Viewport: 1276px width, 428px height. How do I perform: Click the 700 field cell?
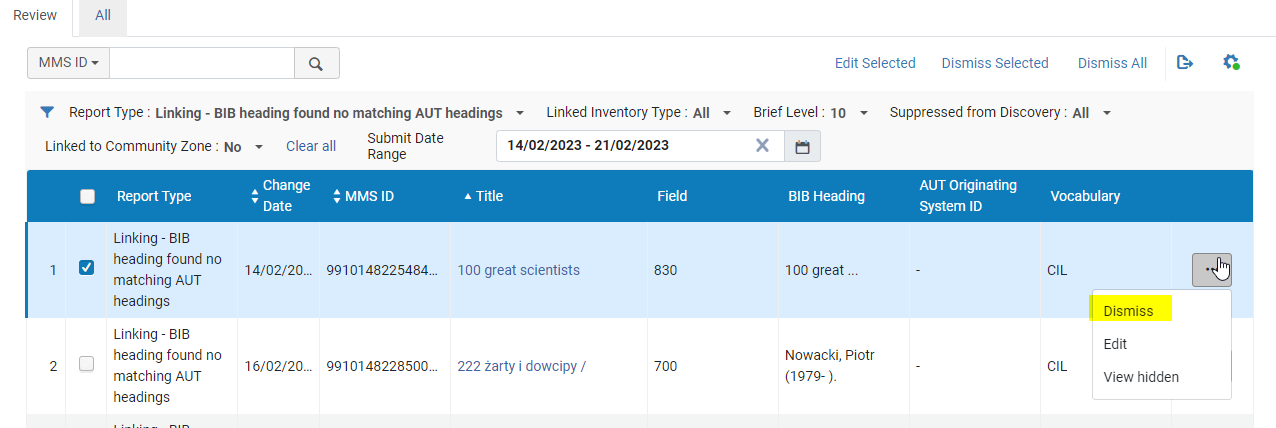(665, 366)
